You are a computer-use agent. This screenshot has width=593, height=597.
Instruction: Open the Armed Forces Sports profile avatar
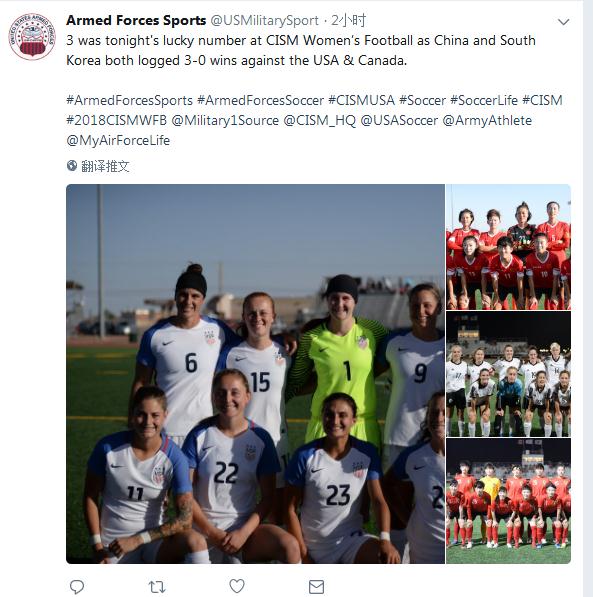point(32,37)
